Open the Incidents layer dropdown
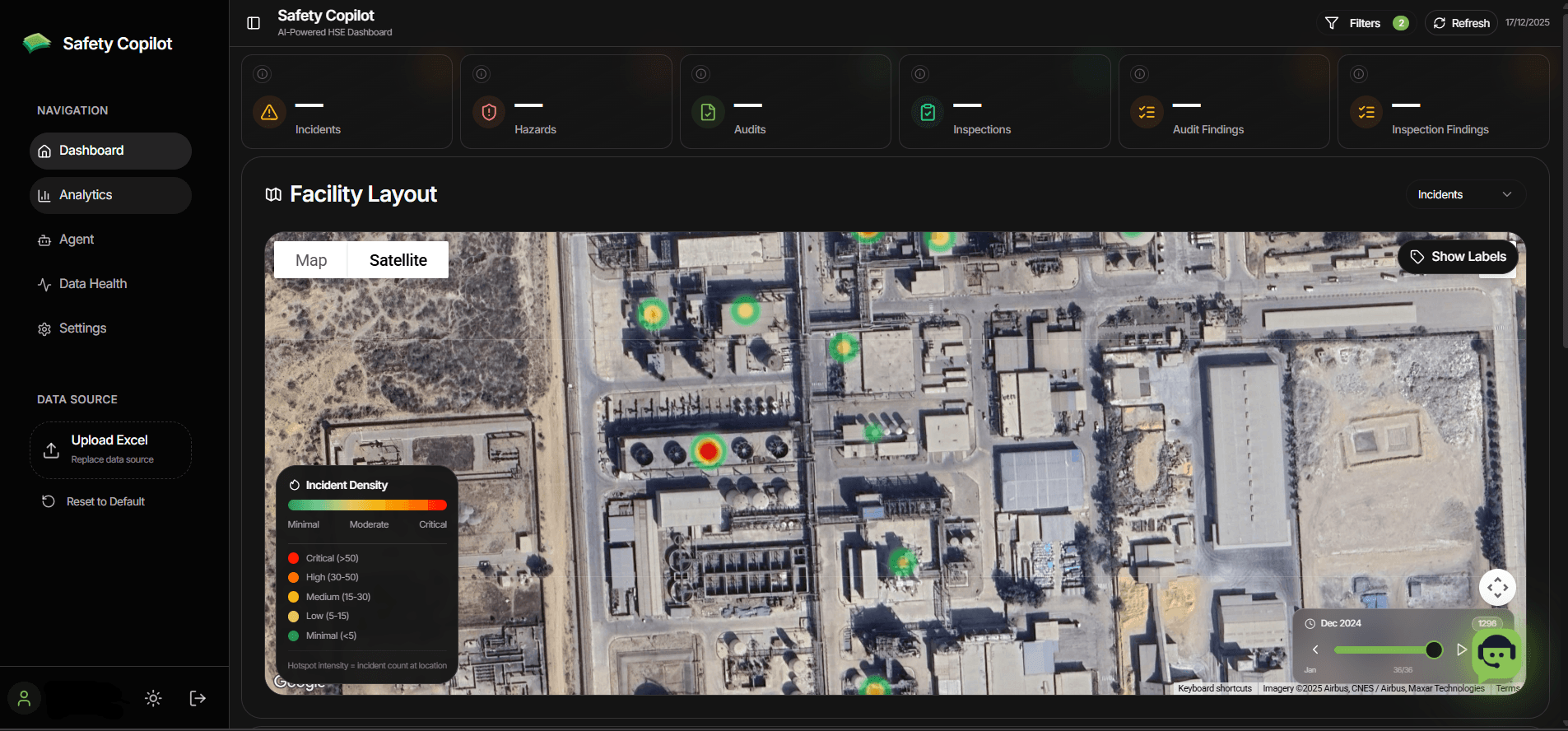1568x731 pixels. point(1463,194)
